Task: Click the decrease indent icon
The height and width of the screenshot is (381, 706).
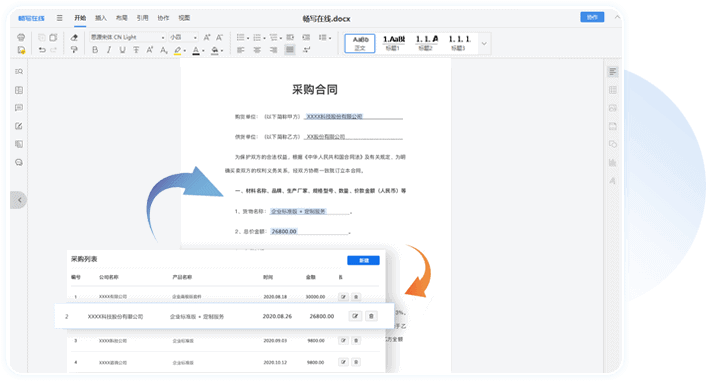Action: [x=290, y=37]
